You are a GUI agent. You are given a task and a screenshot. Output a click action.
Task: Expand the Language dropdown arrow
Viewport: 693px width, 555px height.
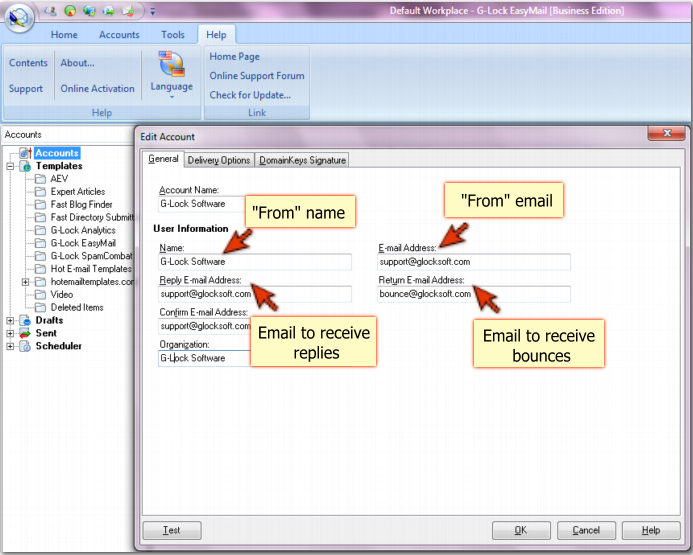(172, 97)
